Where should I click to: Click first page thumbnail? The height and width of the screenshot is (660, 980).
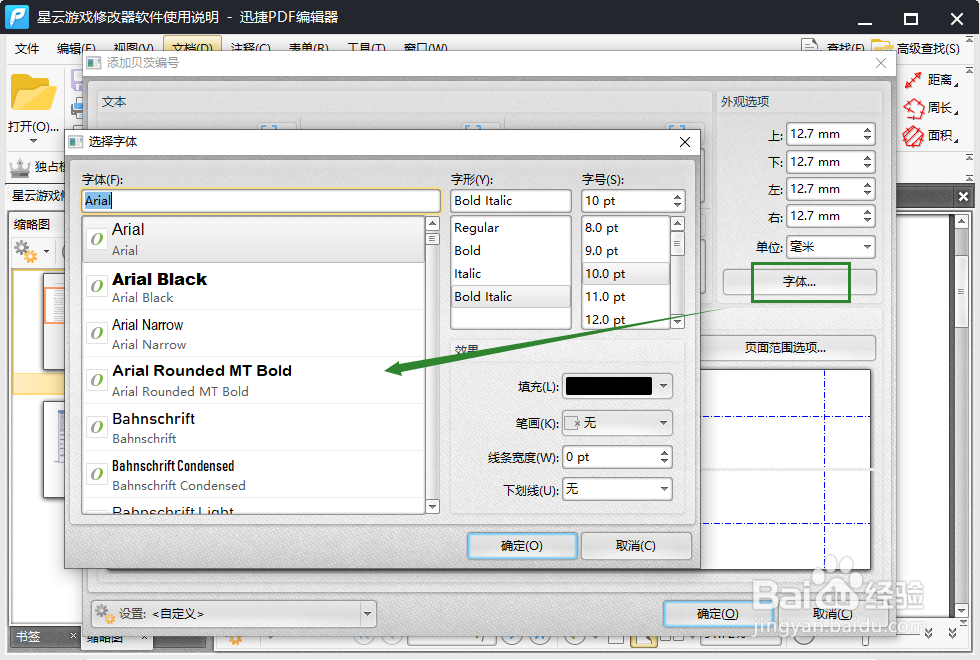coord(54,322)
